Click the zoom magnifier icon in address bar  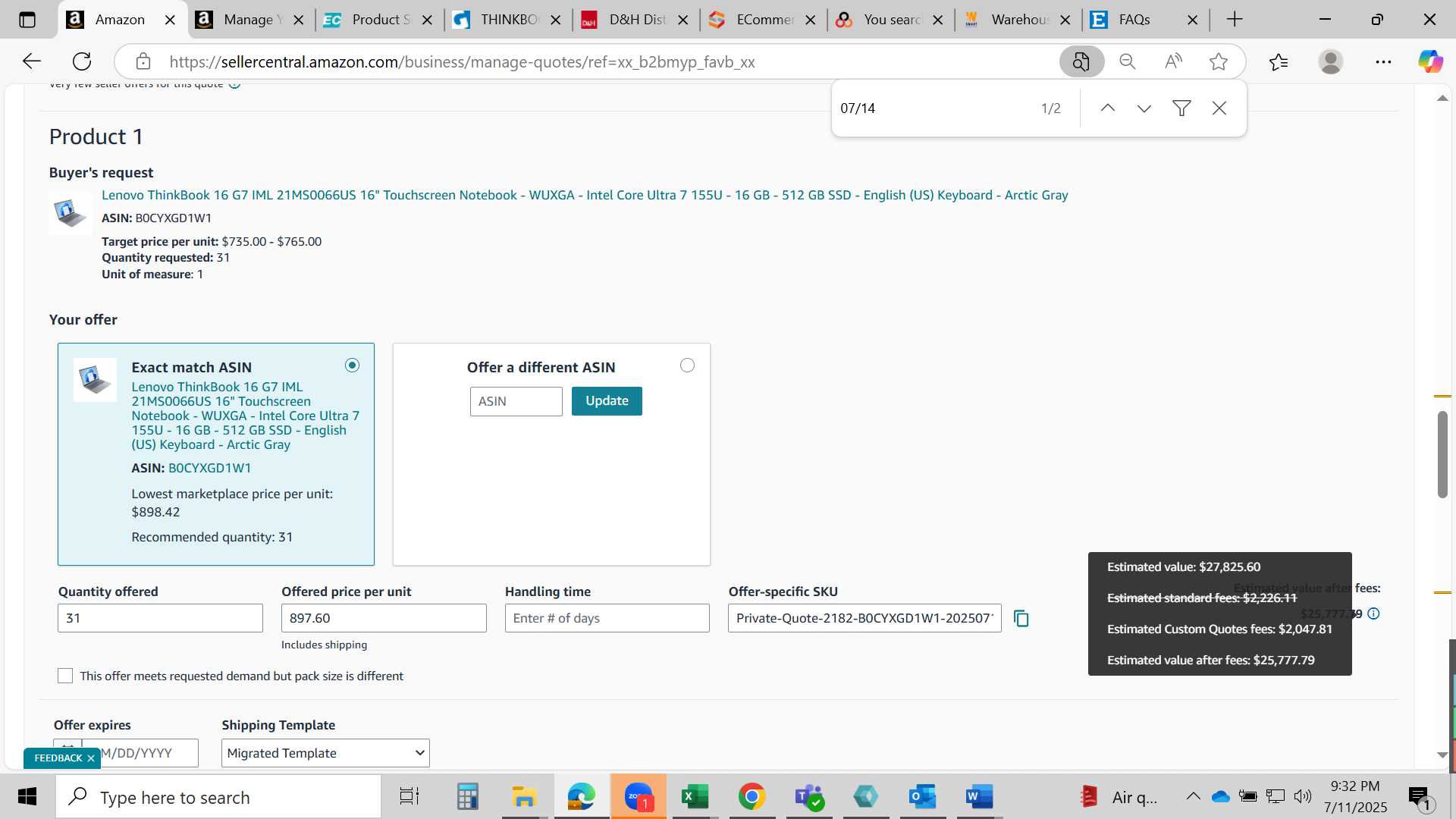click(x=1128, y=61)
